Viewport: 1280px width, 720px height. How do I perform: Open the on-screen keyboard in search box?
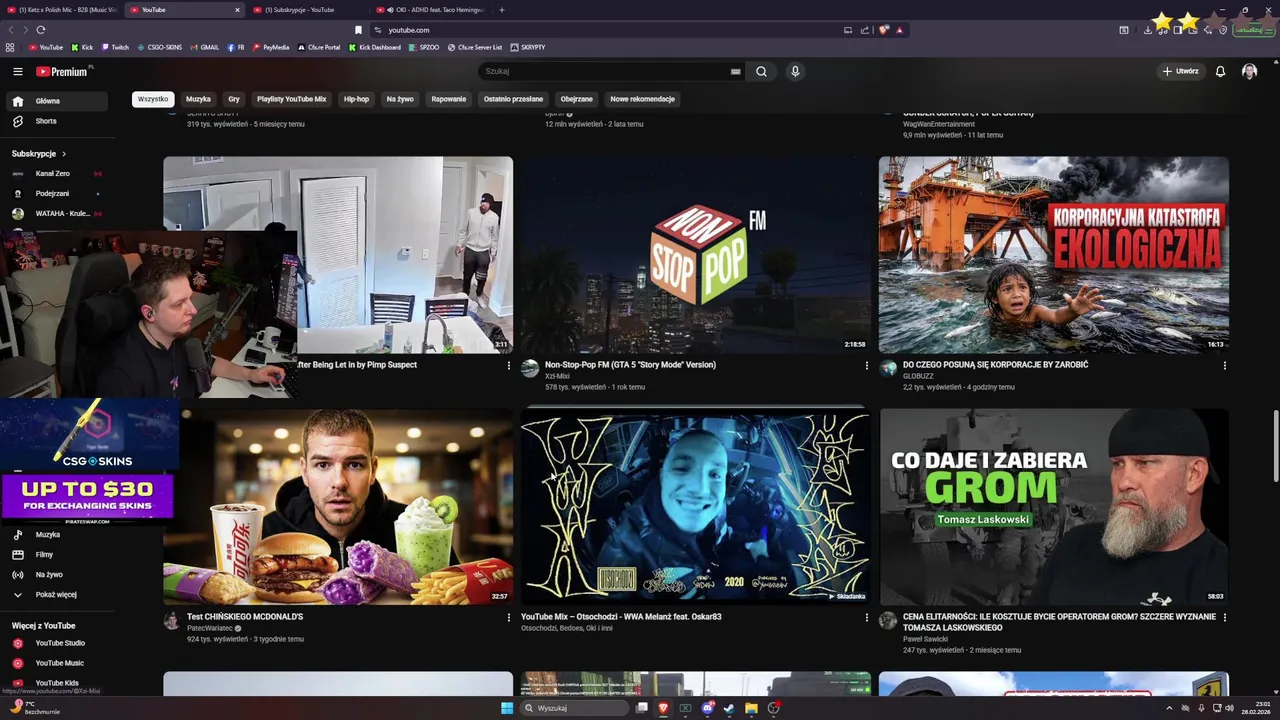736,71
